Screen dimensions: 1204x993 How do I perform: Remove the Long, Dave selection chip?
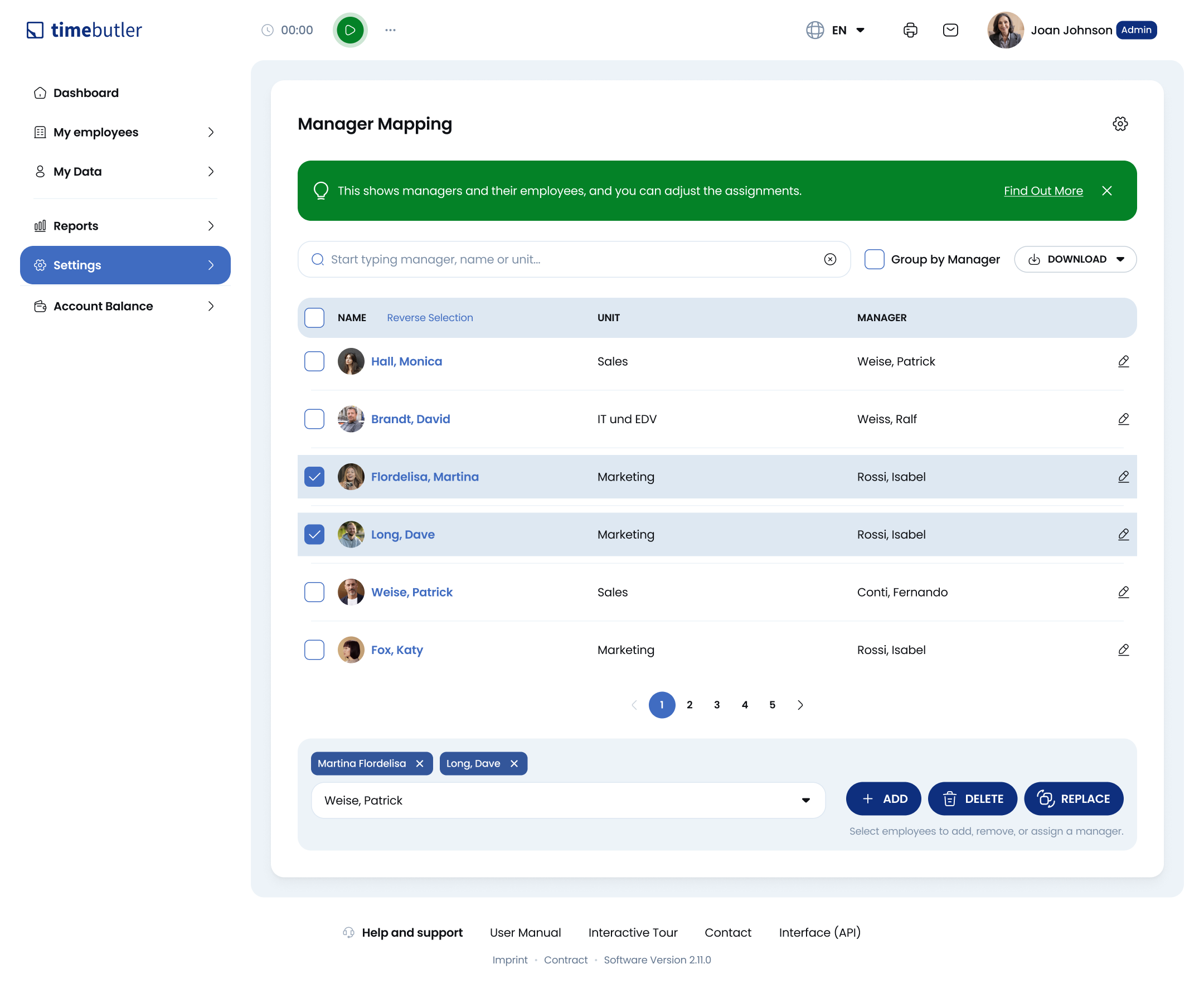click(513, 763)
